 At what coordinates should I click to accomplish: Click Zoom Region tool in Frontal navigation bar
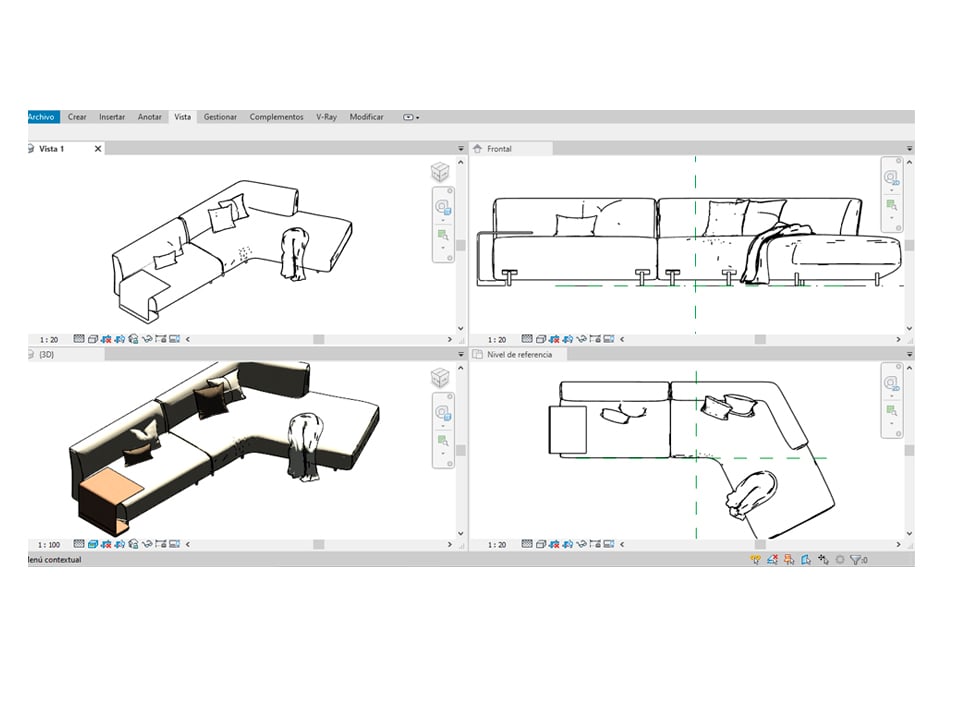(x=891, y=204)
